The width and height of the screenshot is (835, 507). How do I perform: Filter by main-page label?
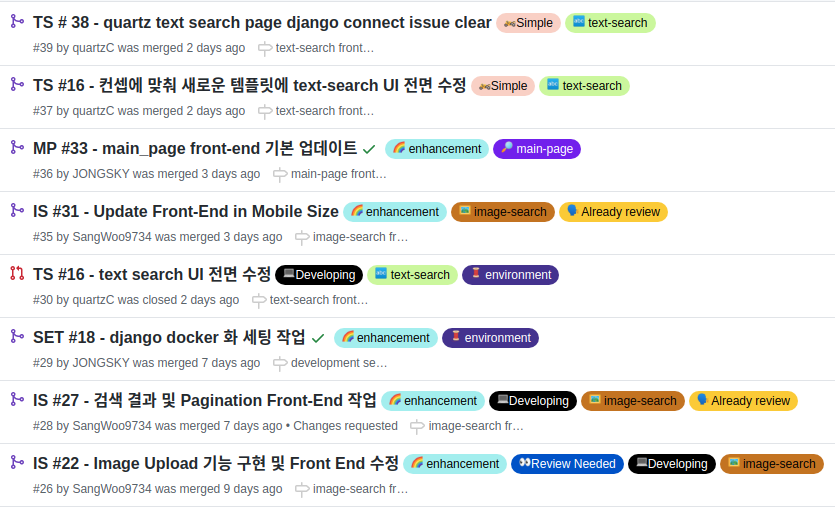537,149
